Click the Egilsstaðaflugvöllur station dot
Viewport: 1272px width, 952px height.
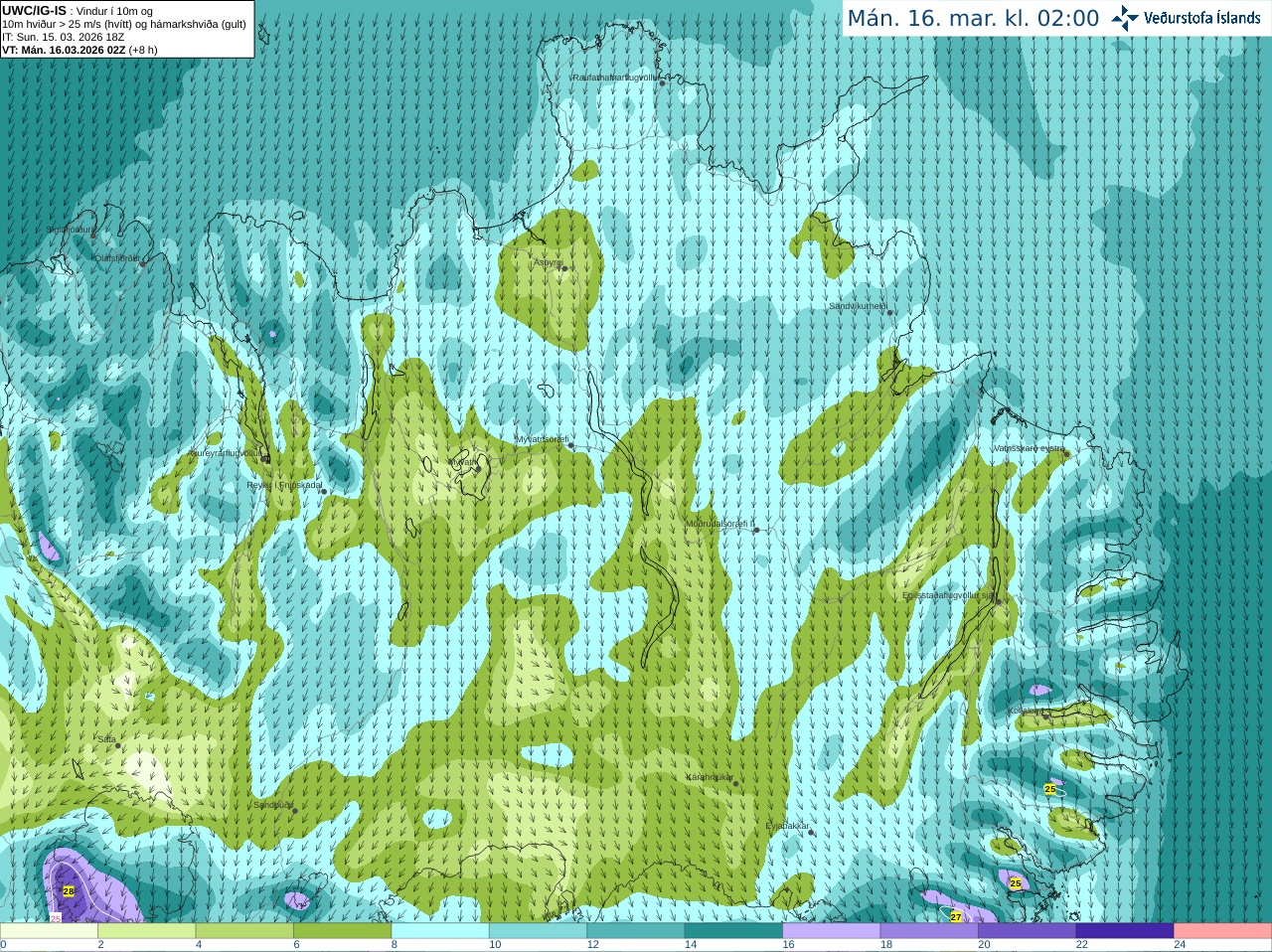point(998,602)
